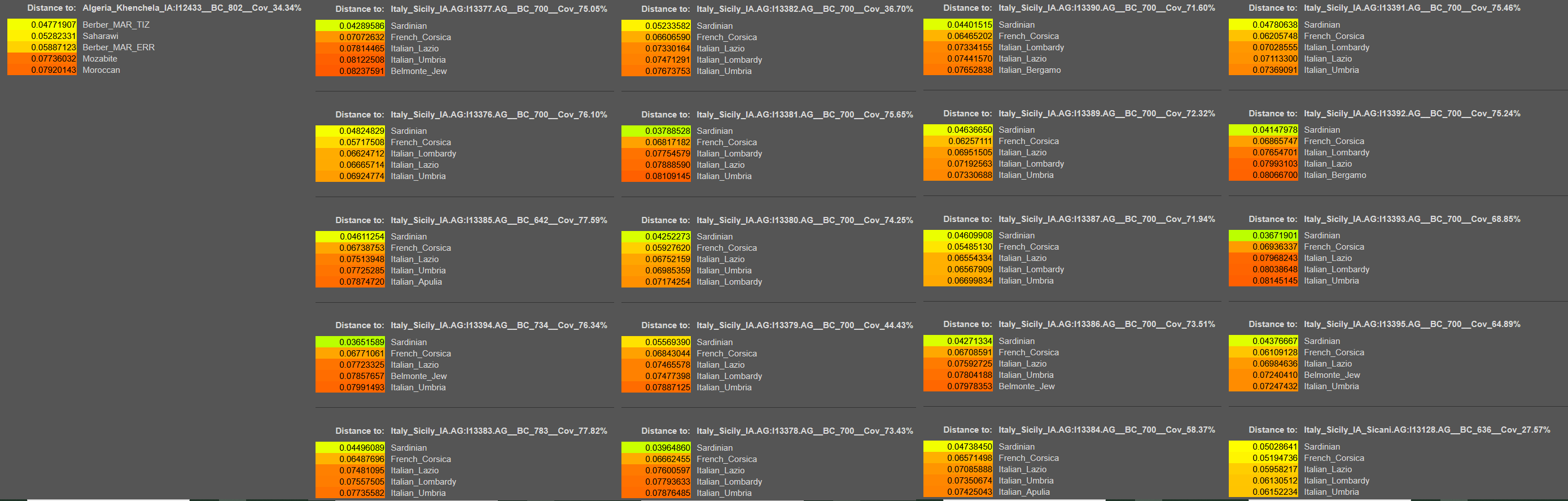
Task: Select header of sample I13385 BC_642
Action: (x=498, y=220)
